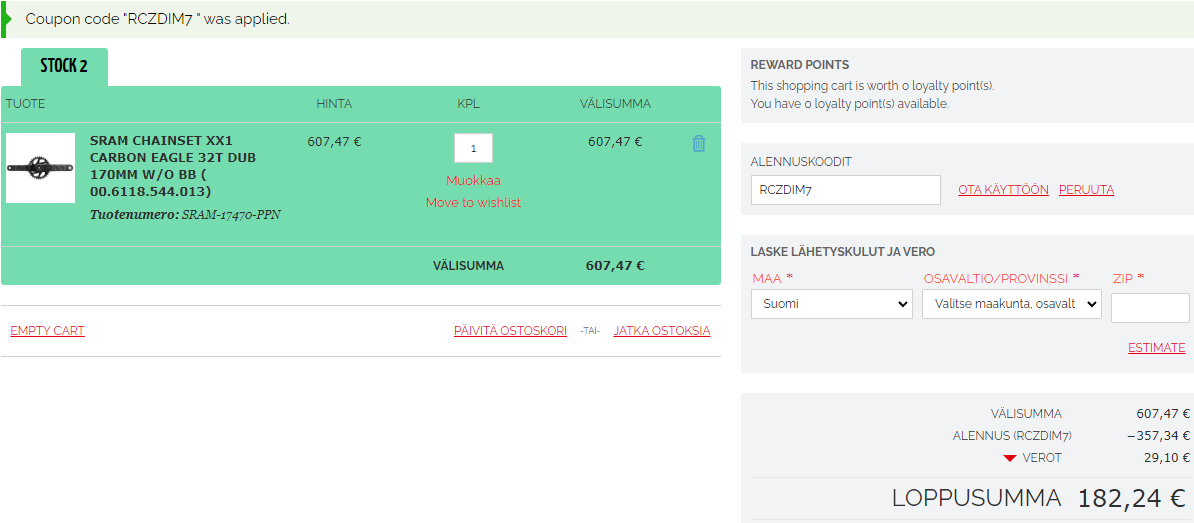Image resolution: width=1194 pixels, height=523 pixels.
Task: Click the coupon applied success message
Action: coord(157,19)
